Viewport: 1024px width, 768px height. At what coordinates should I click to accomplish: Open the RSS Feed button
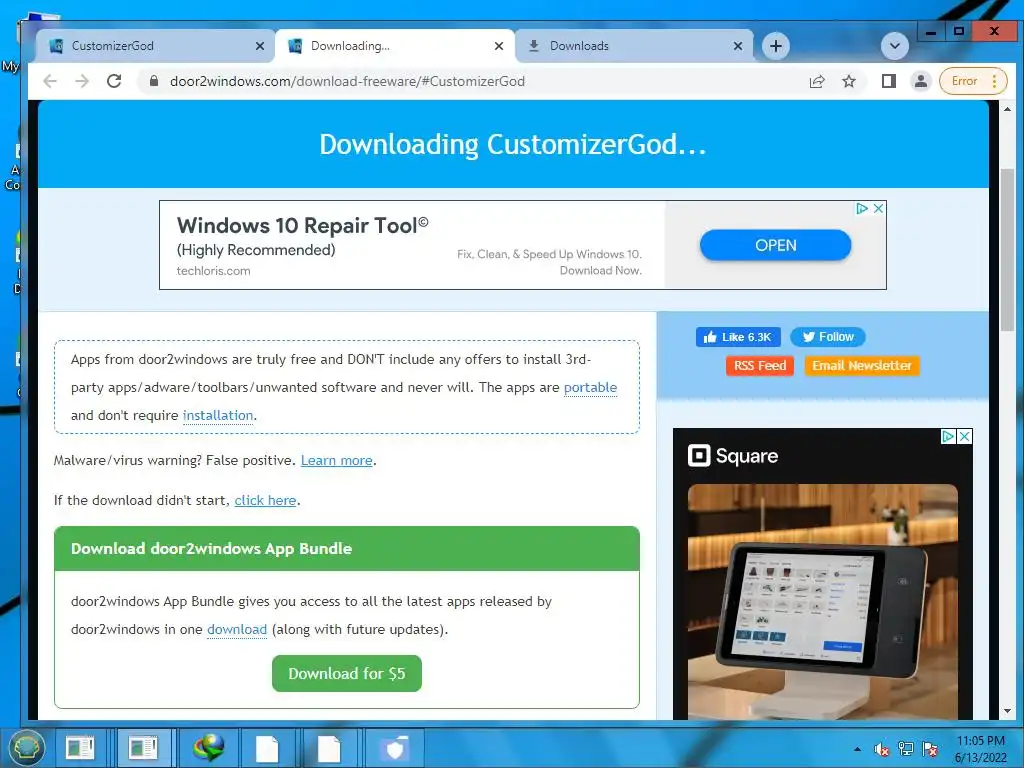(x=760, y=366)
